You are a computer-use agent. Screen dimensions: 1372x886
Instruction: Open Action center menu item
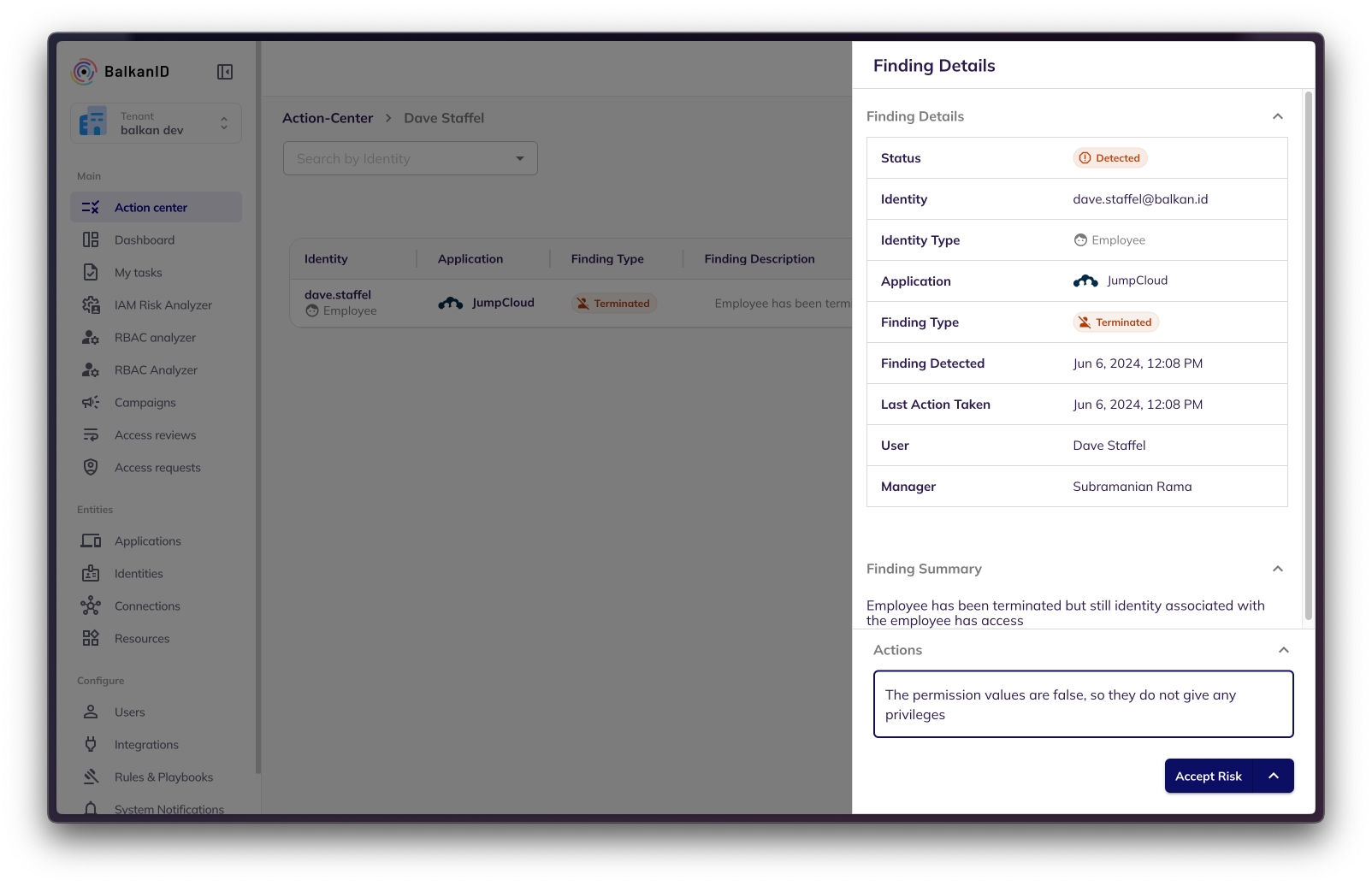(156, 207)
